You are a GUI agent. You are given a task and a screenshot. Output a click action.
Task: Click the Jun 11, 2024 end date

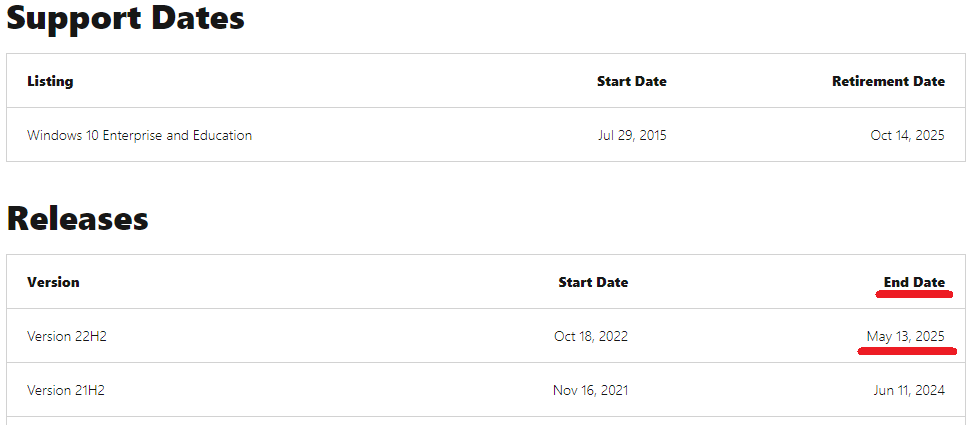[909, 390]
